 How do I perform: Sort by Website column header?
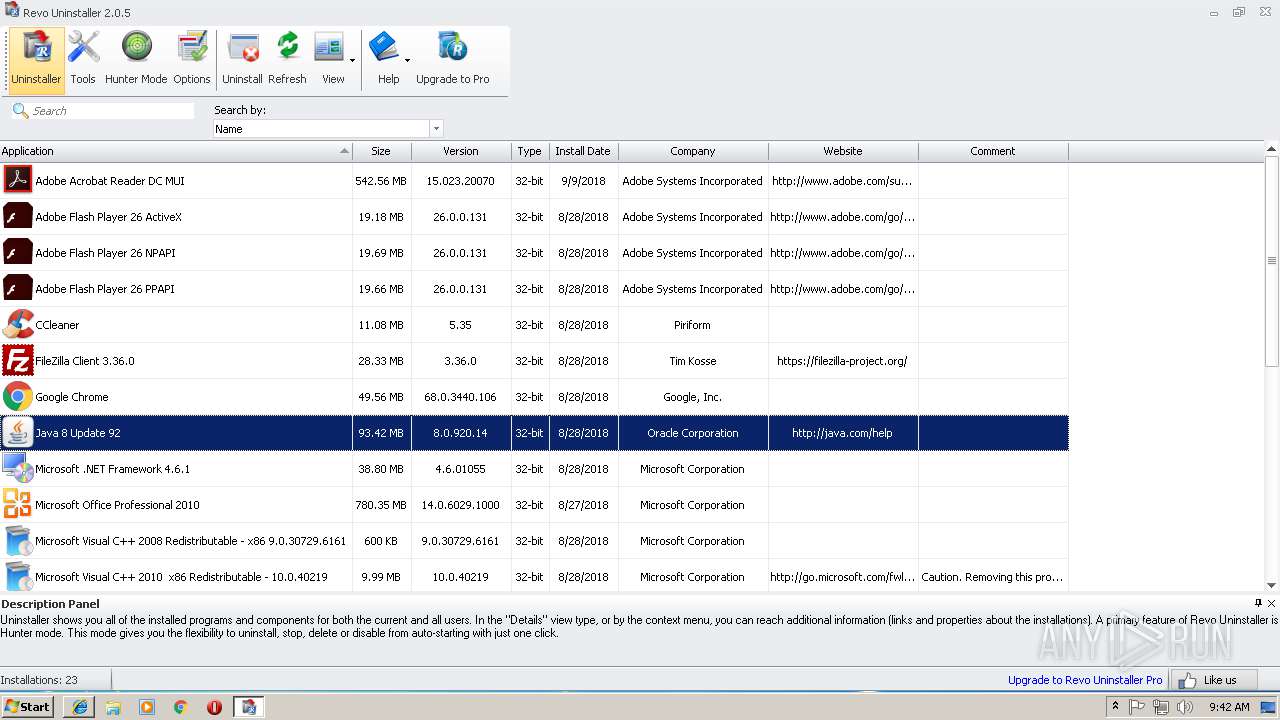pos(843,151)
